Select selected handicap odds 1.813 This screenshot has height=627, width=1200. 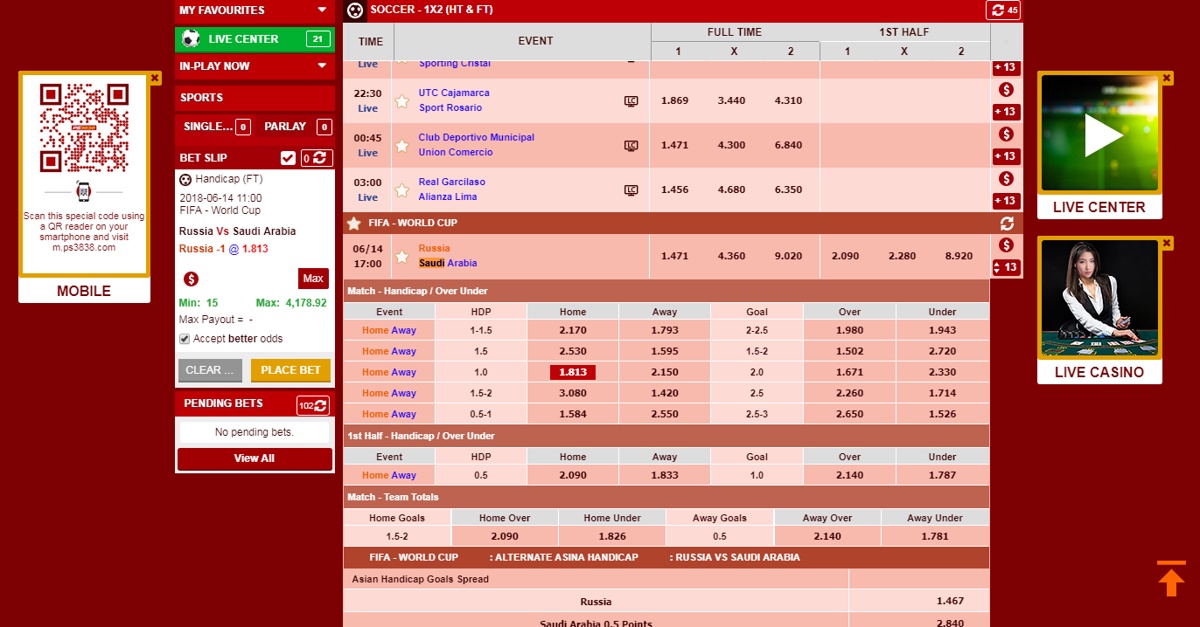(x=573, y=372)
